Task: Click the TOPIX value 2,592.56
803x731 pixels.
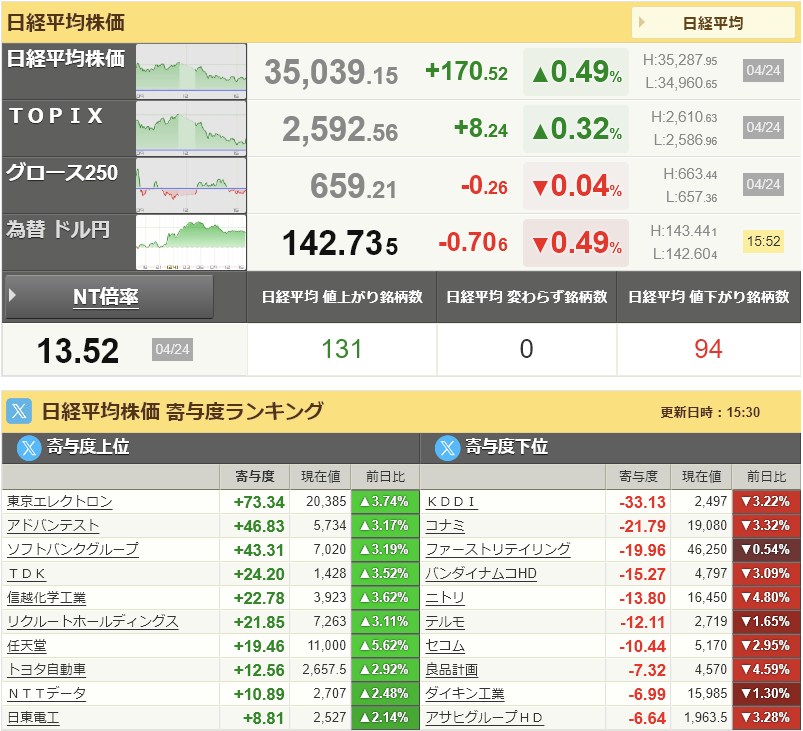Action: pos(340,129)
